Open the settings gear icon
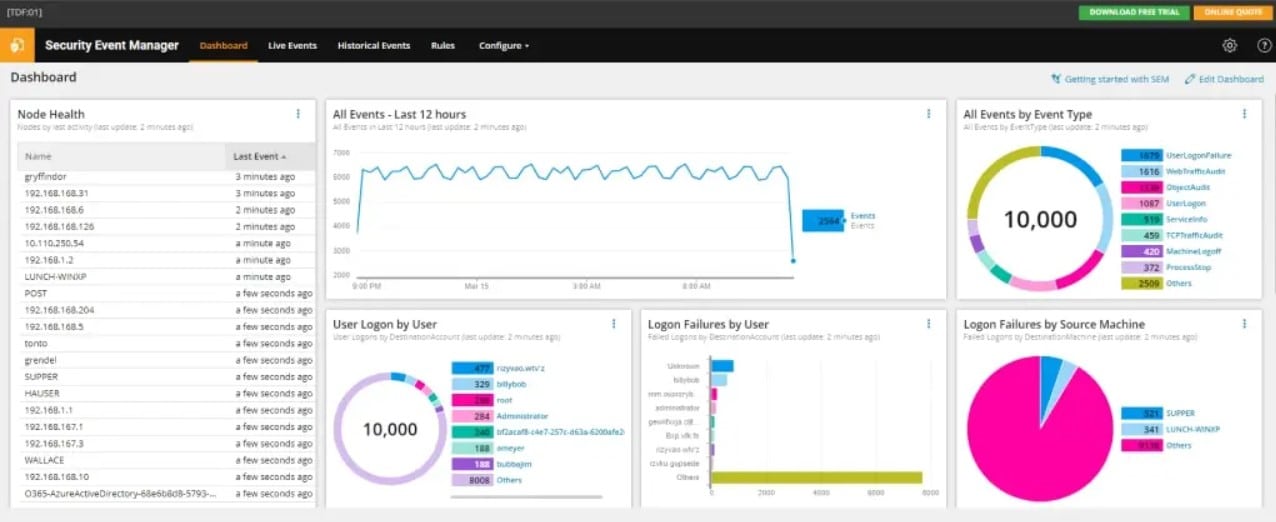This screenshot has height=522, width=1276. click(x=1230, y=45)
